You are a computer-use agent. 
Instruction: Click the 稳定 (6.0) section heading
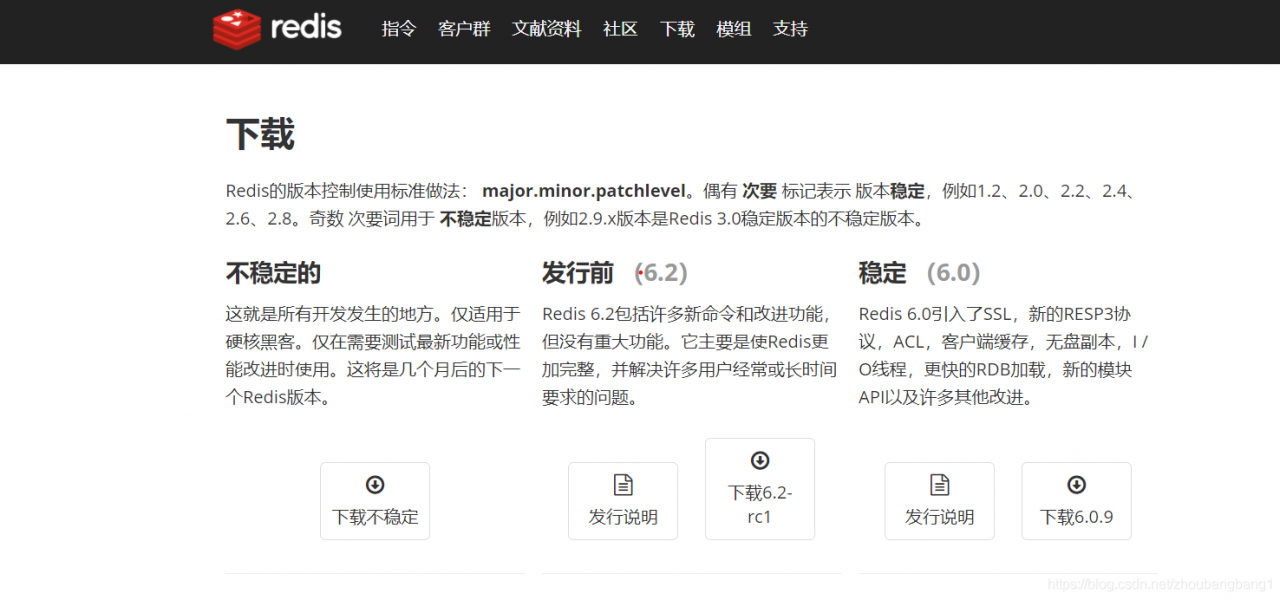click(919, 273)
